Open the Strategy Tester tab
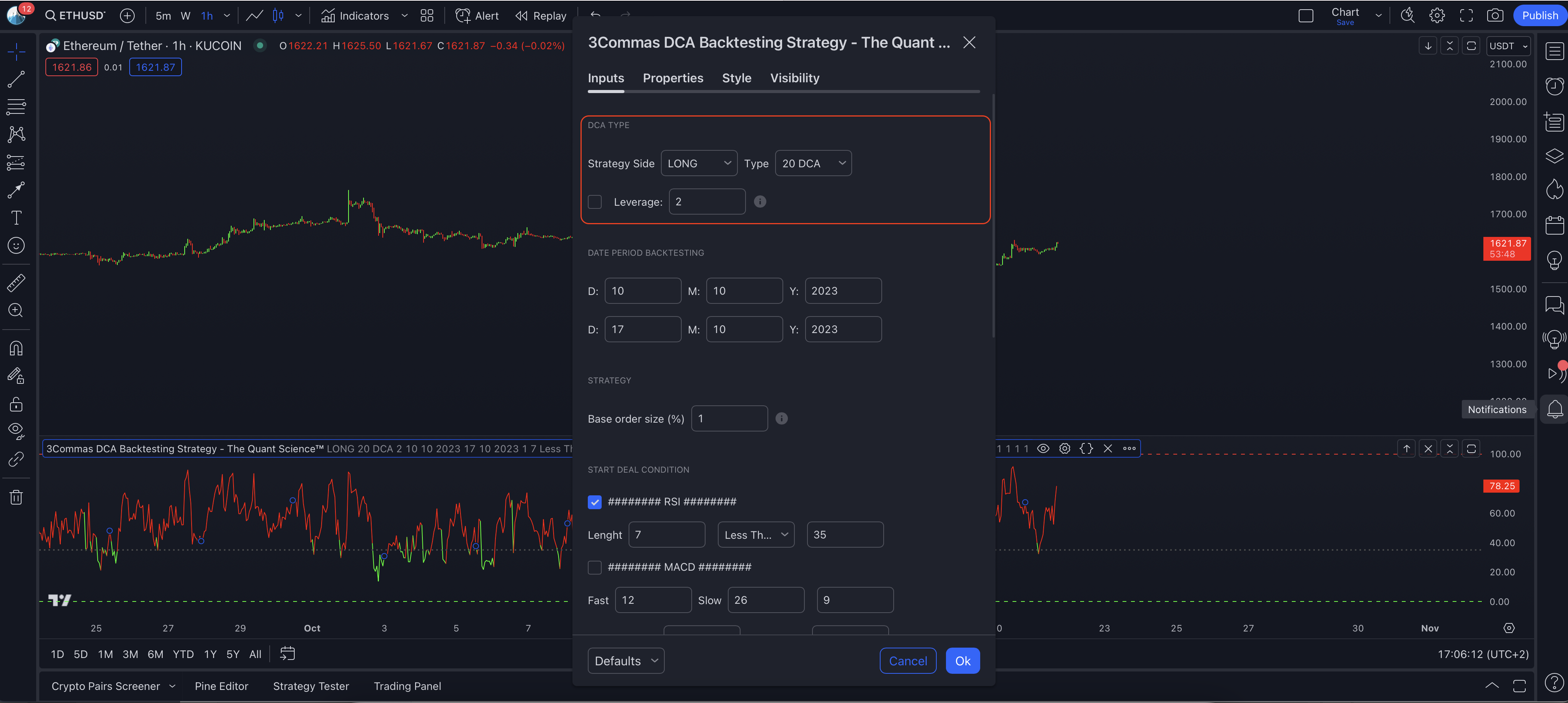Screen dimensions: 1568x703 pyautogui.click(x=310, y=686)
